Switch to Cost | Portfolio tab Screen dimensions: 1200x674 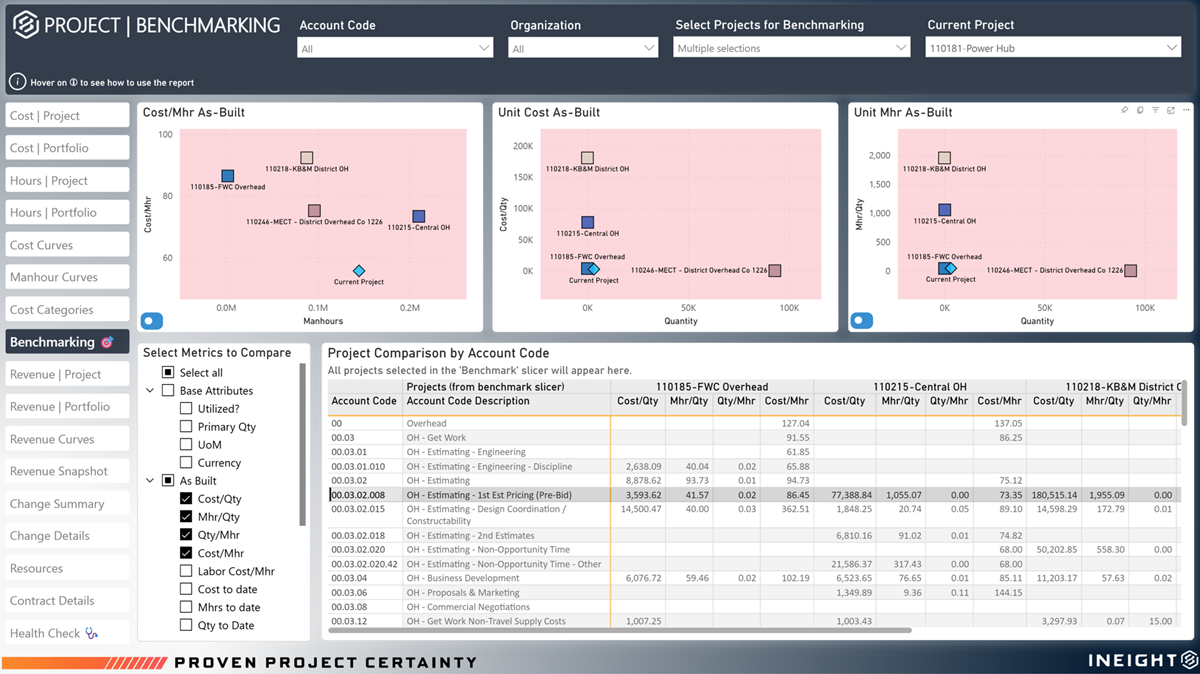(x=67, y=148)
